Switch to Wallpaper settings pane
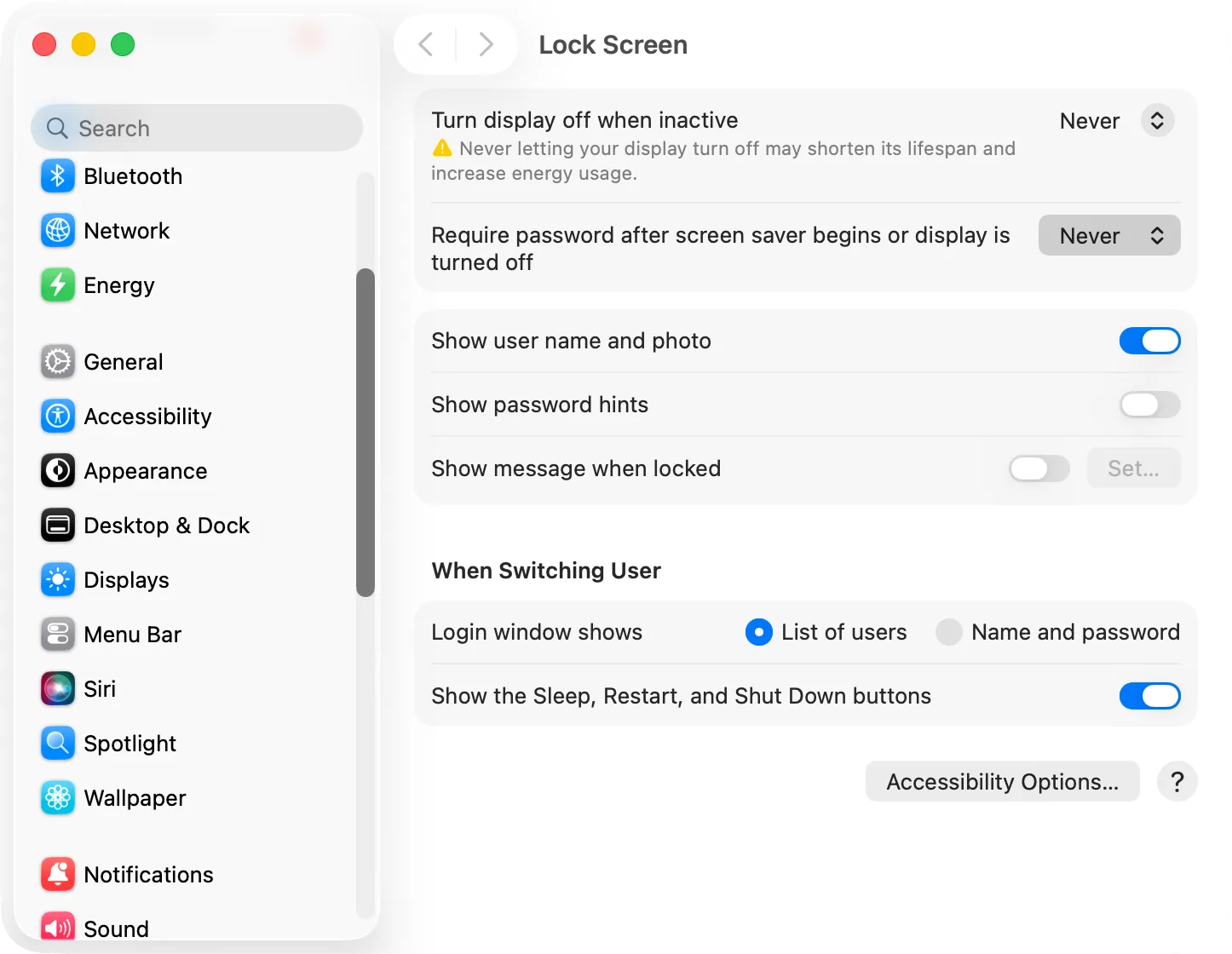 (x=198, y=798)
